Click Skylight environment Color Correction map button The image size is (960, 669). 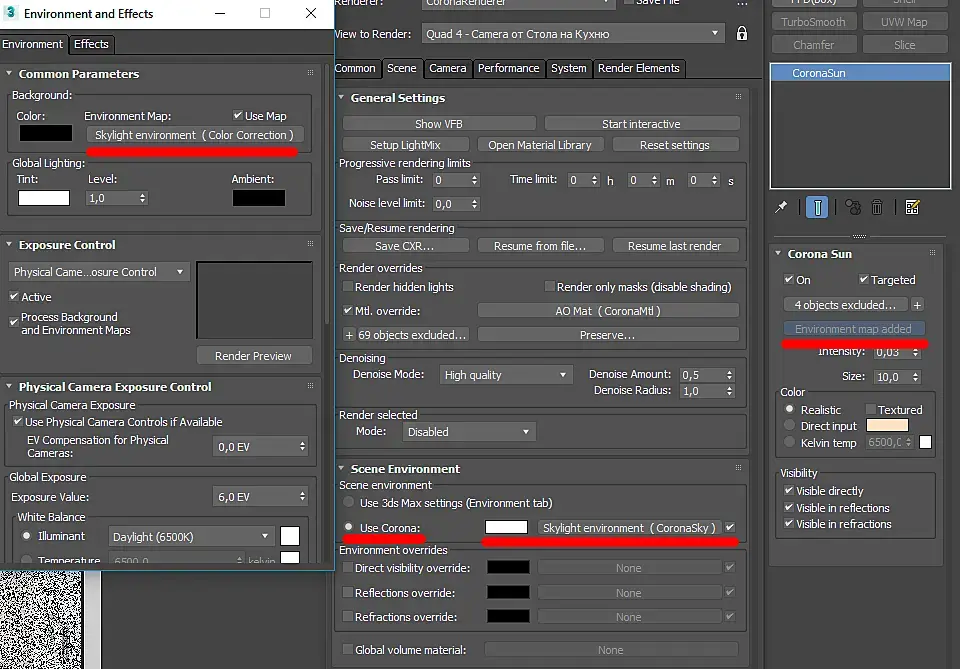tap(195, 135)
